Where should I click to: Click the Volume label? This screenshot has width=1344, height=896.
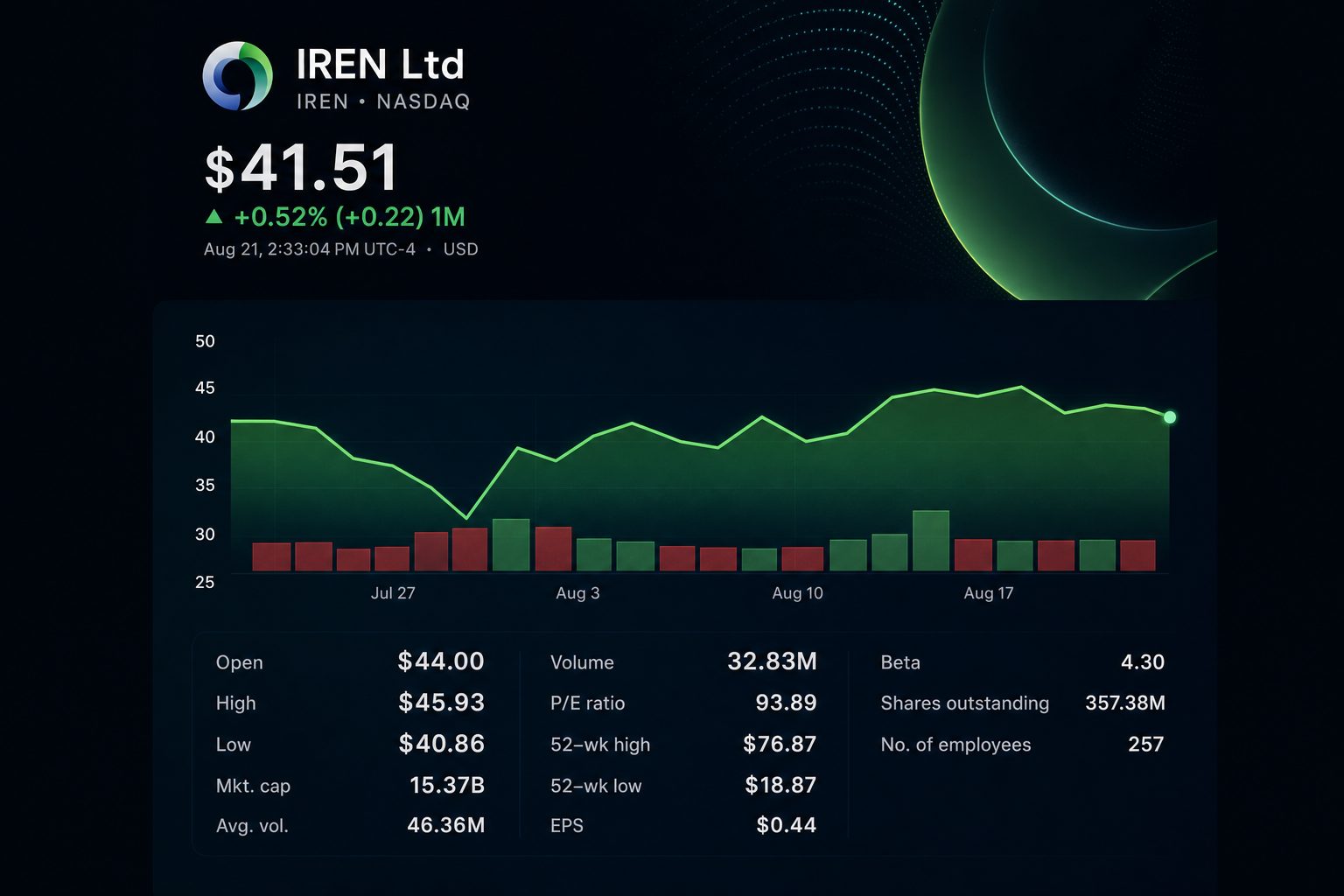(x=582, y=662)
